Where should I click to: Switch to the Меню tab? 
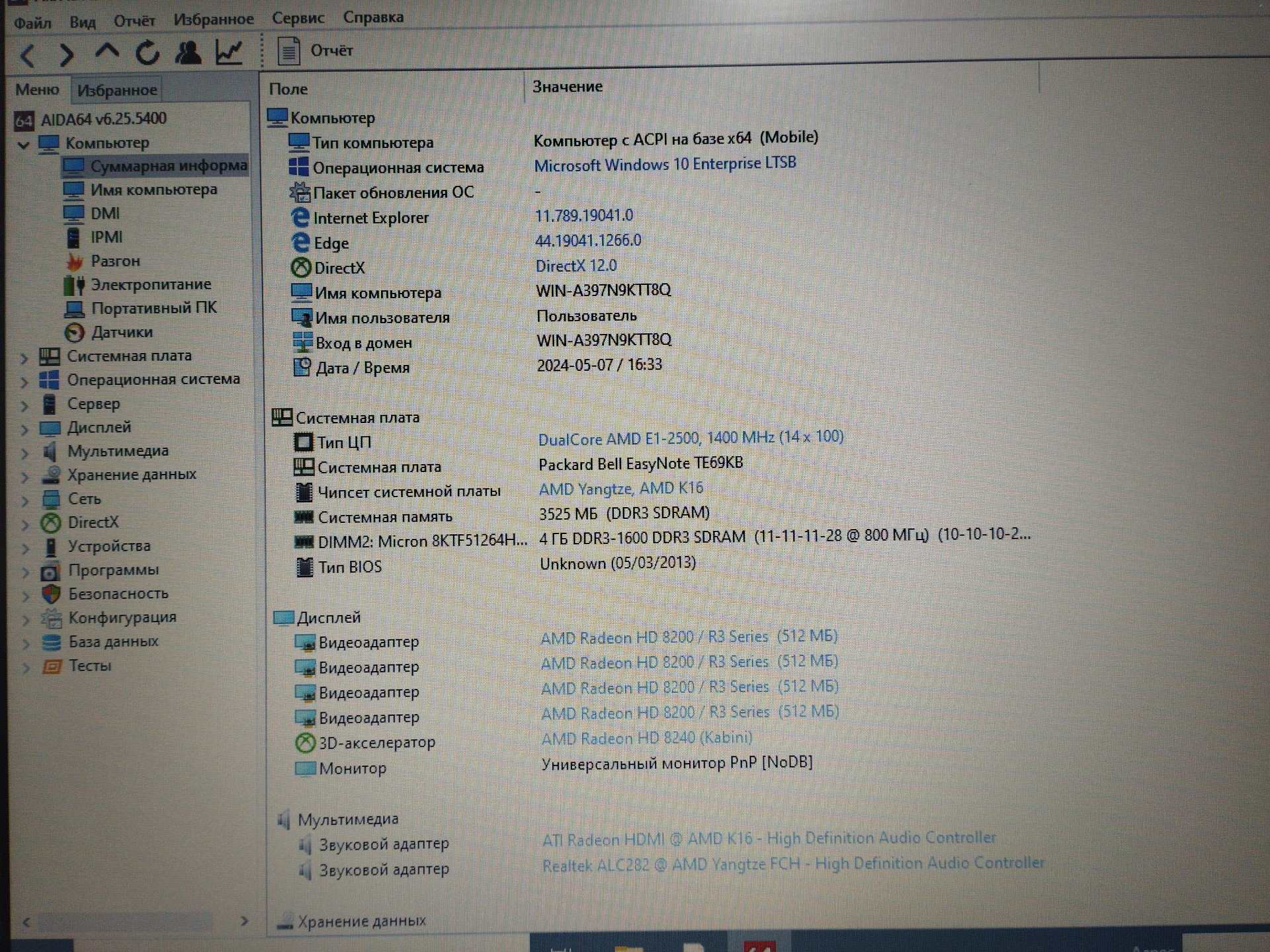[37, 89]
